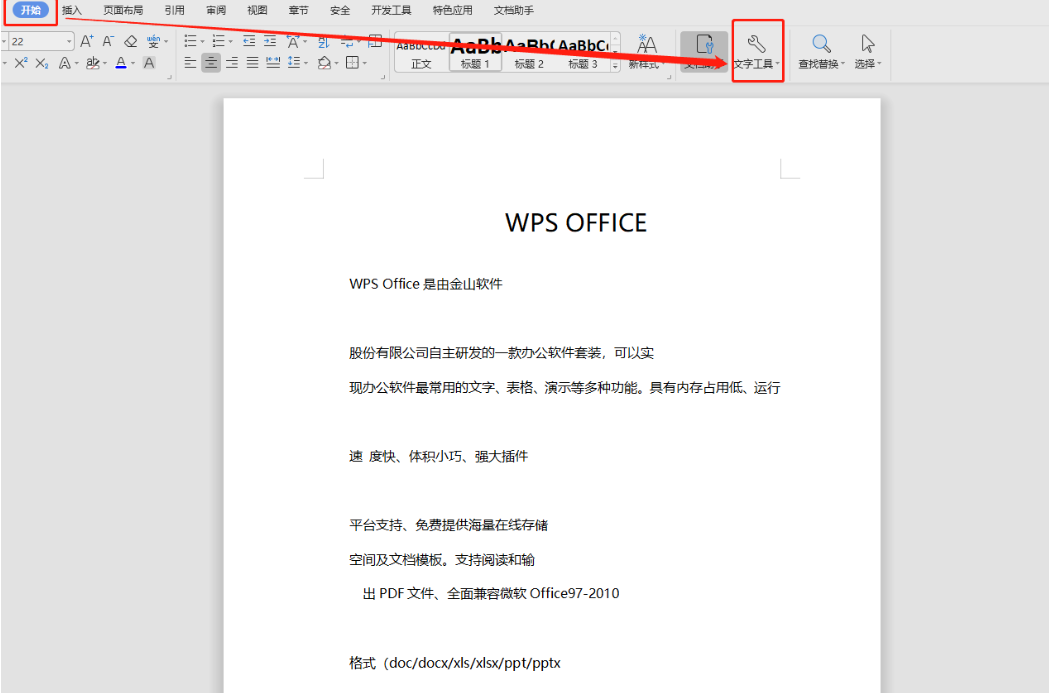Click the 新样式 new style icon
The height and width of the screenshot is (693, 1049).
tap(647, 45)
